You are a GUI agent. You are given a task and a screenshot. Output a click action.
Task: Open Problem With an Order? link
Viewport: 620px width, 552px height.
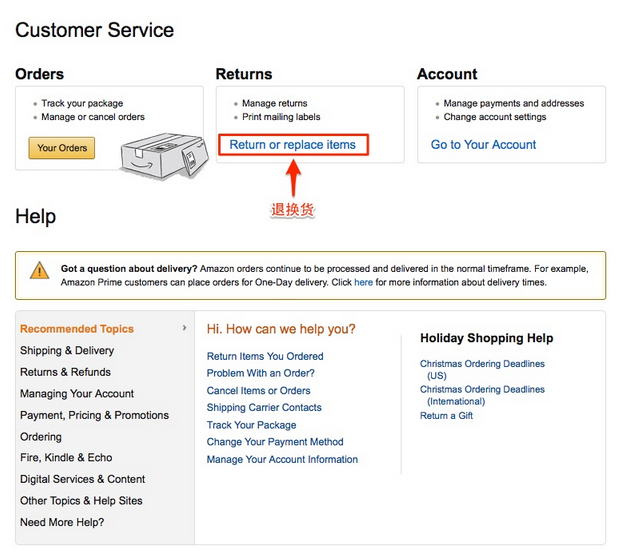pyautogui.click(x=259, y=373)
